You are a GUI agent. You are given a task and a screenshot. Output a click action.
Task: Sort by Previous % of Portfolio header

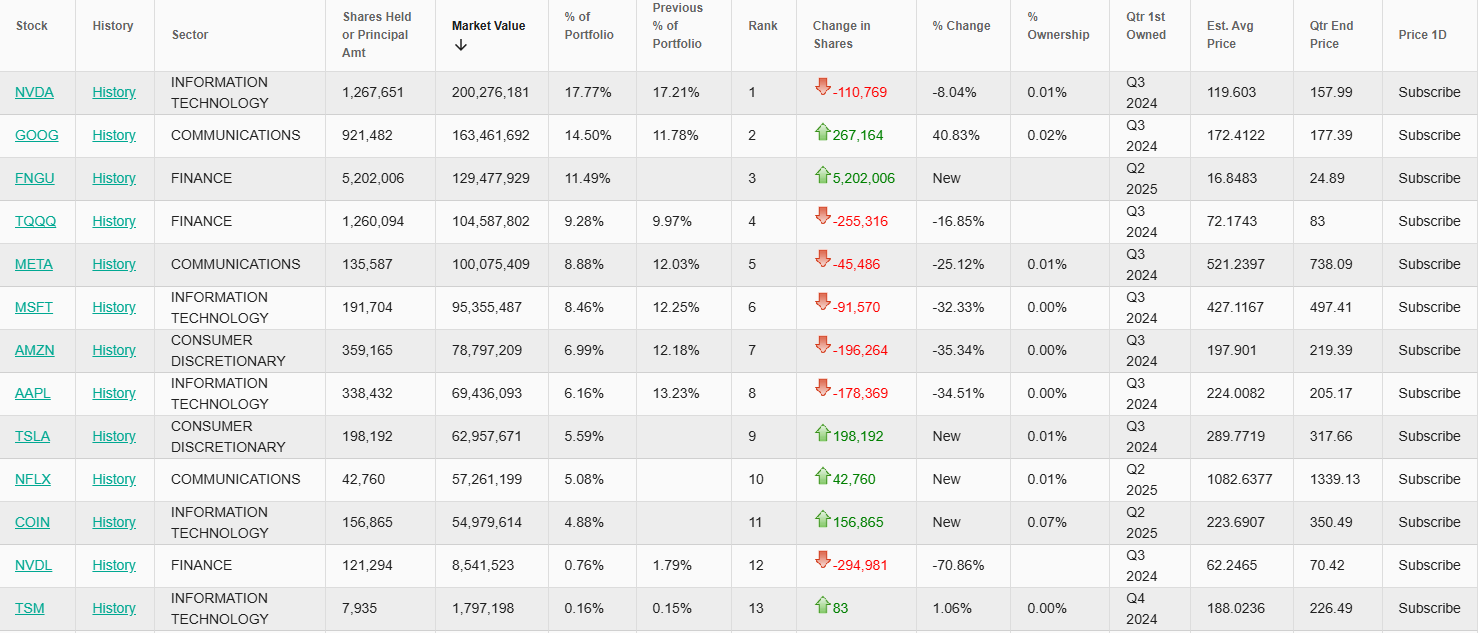click(677, 26)
